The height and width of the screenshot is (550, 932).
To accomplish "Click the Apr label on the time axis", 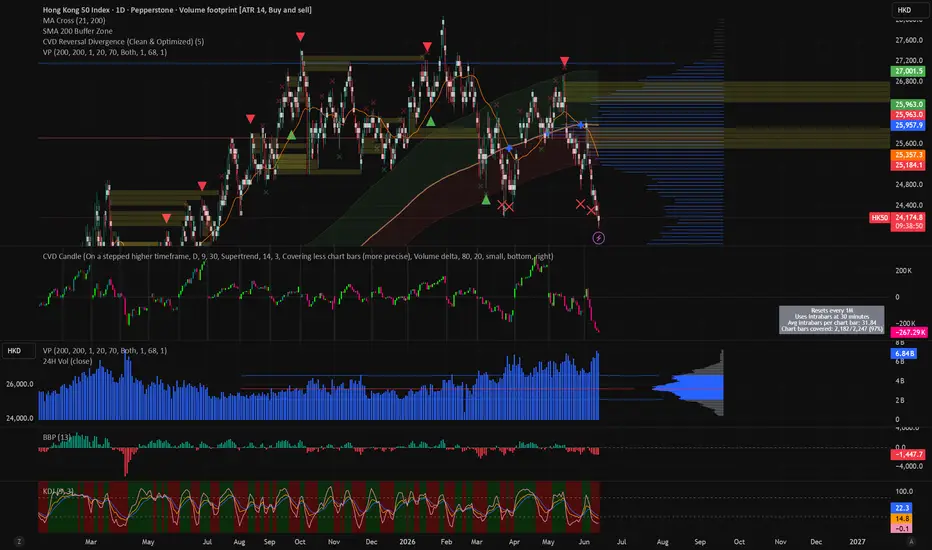I will (514, 542).
